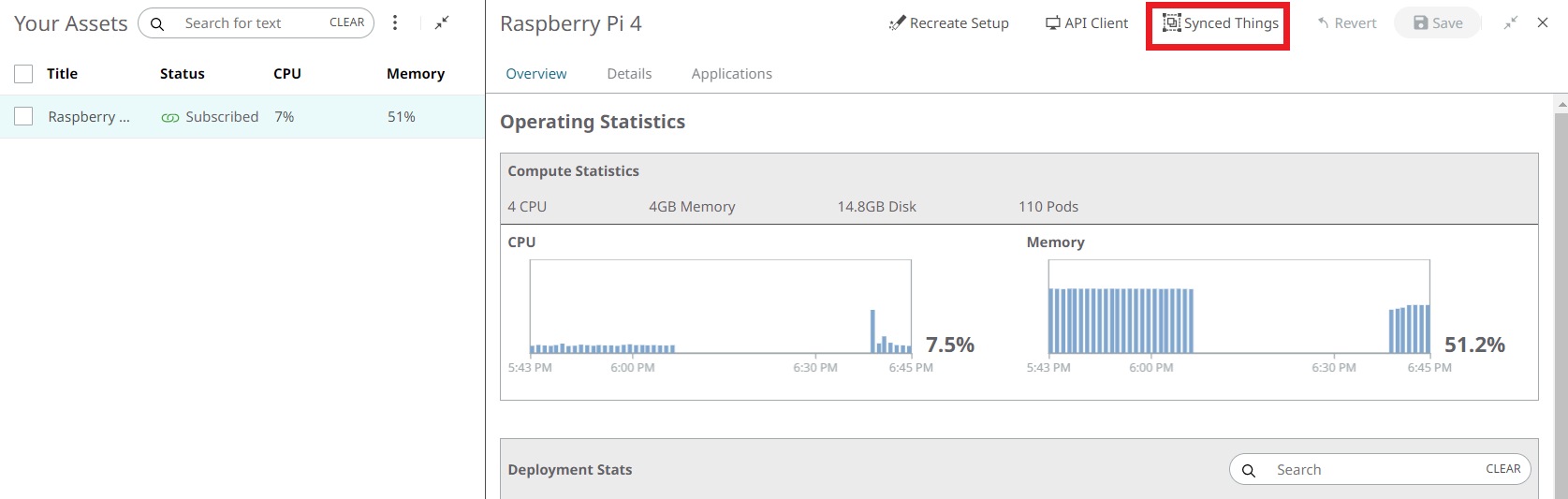Collapse the Your Assets panel

[442, 22]
